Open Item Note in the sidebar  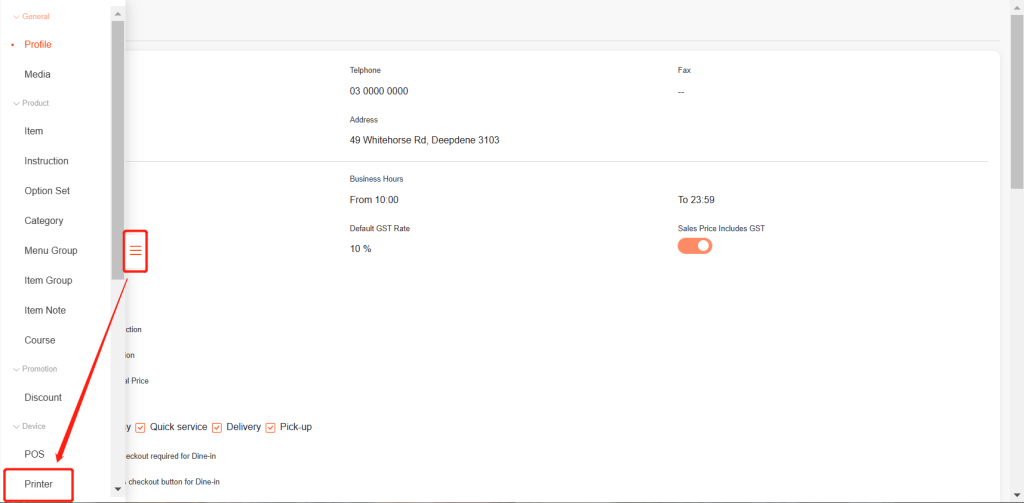45,311
